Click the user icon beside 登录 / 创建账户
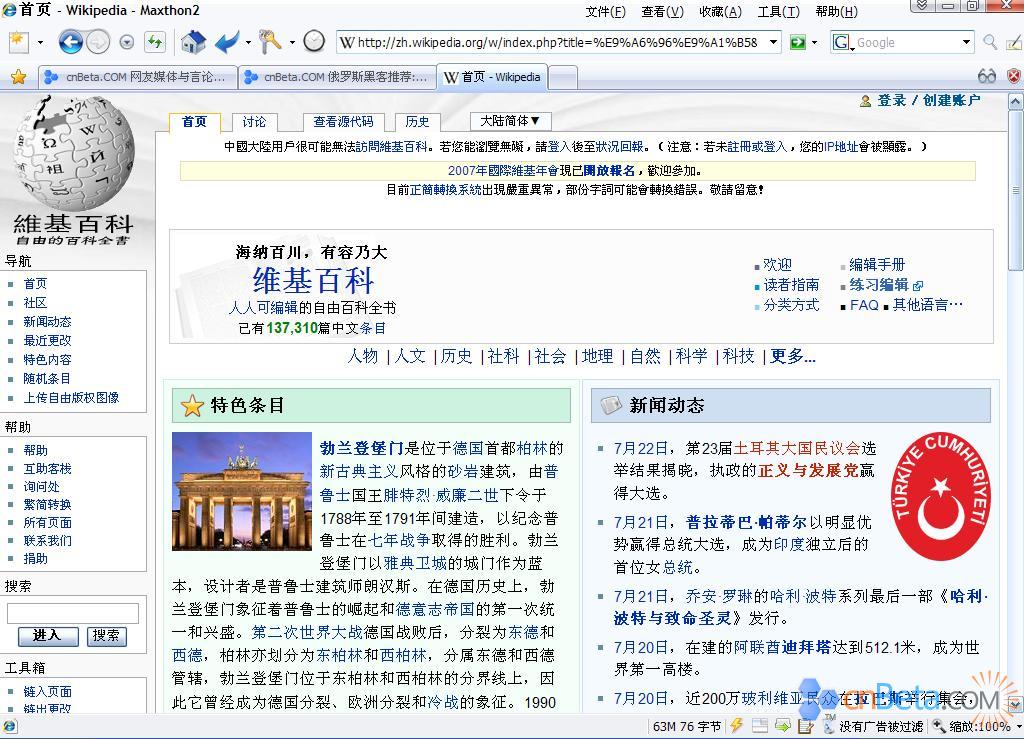Image resolution: width=1024 pixels, height=739 pixels. click(865, 101)
